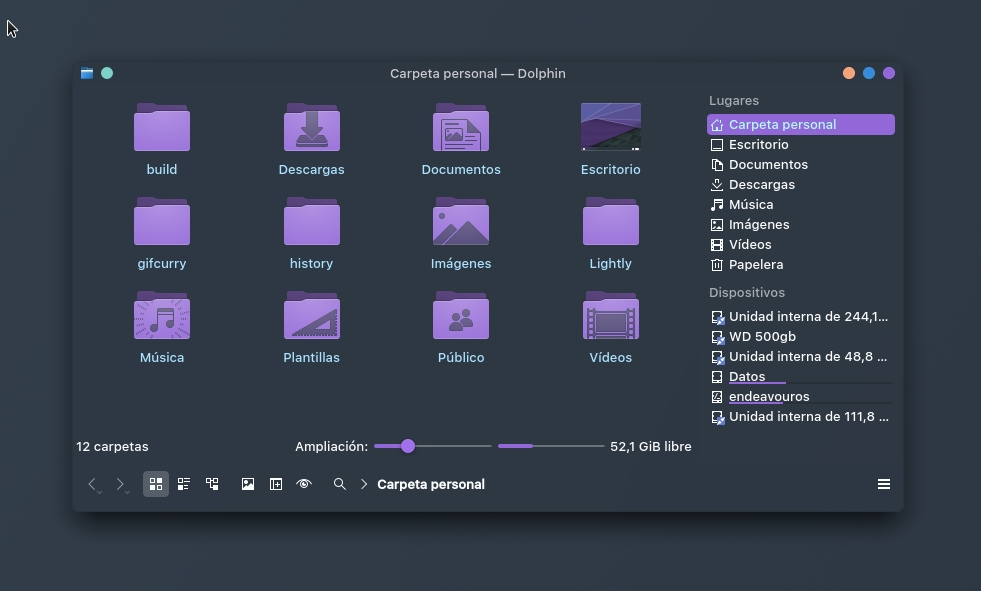
Task: Go to Imágenes in Lugares panel
Action: (x=801, y=225)
